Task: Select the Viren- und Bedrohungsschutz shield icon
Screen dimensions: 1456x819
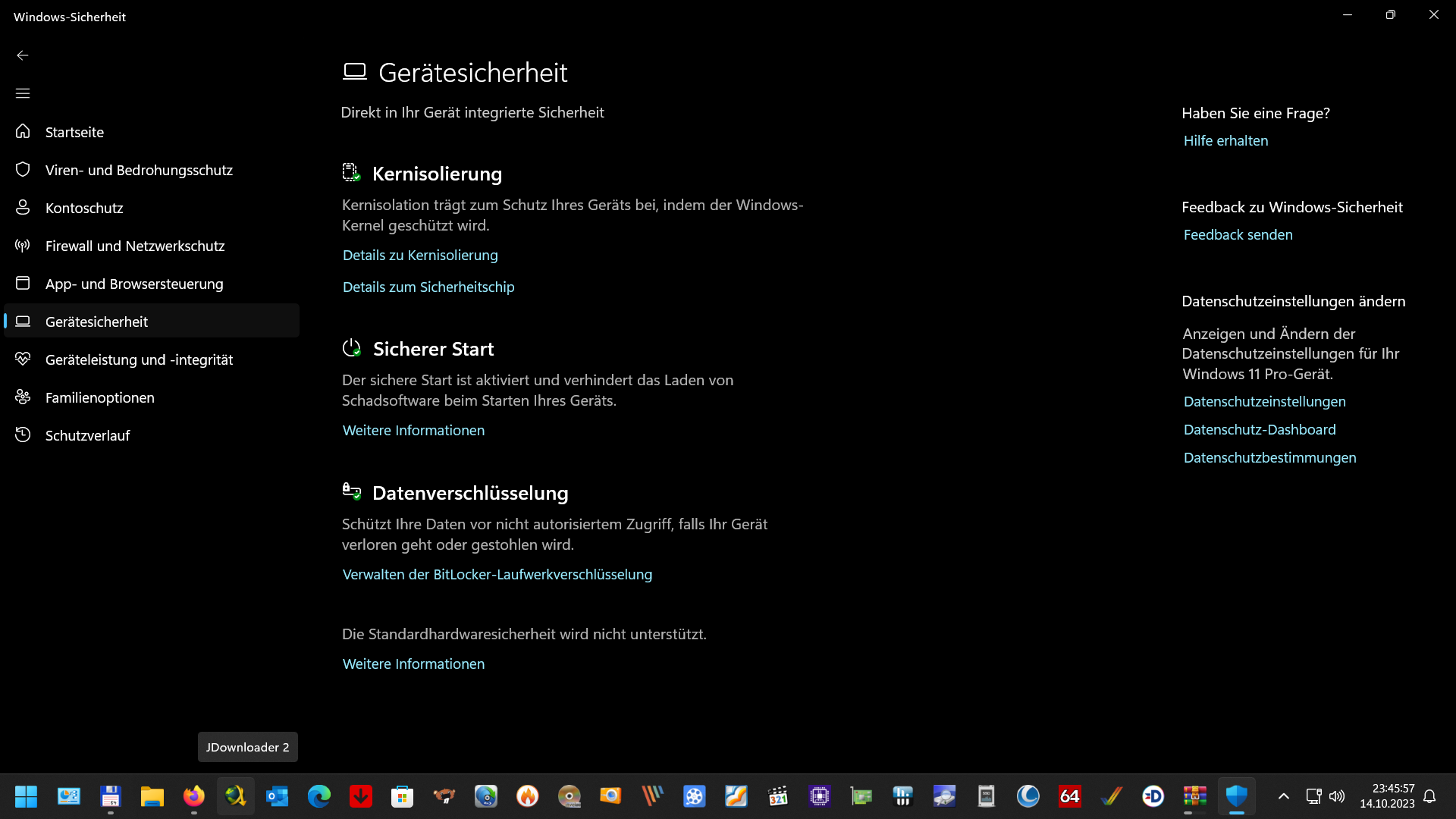Action: (23, 169)
